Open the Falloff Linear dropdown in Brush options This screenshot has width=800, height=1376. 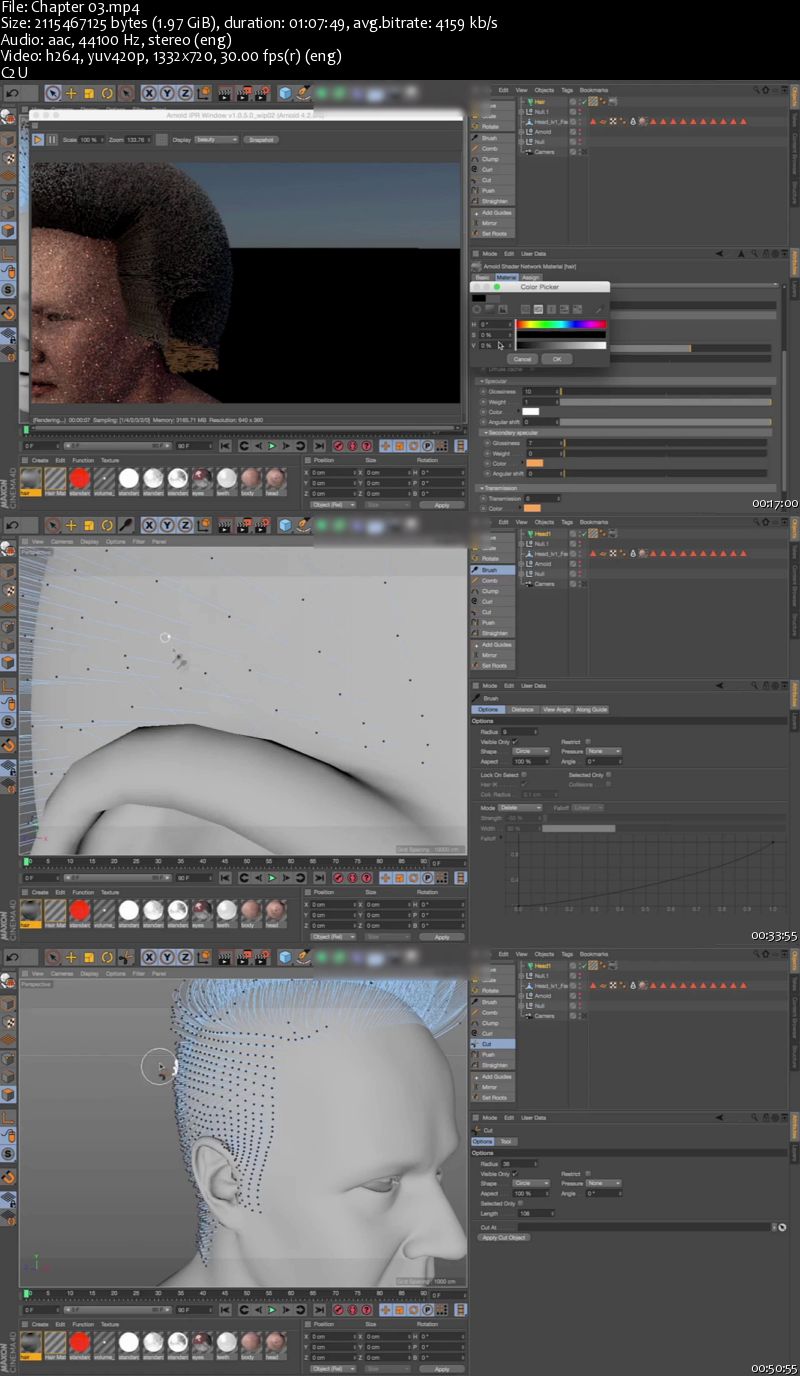pyautogui.click(x=588, y=807)
